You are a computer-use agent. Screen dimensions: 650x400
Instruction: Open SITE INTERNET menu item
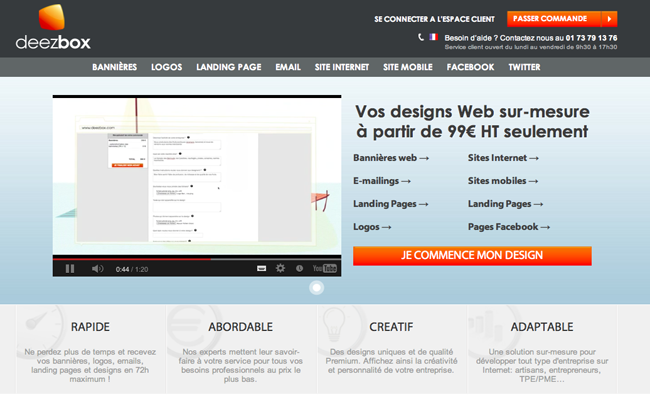(342, 67)
